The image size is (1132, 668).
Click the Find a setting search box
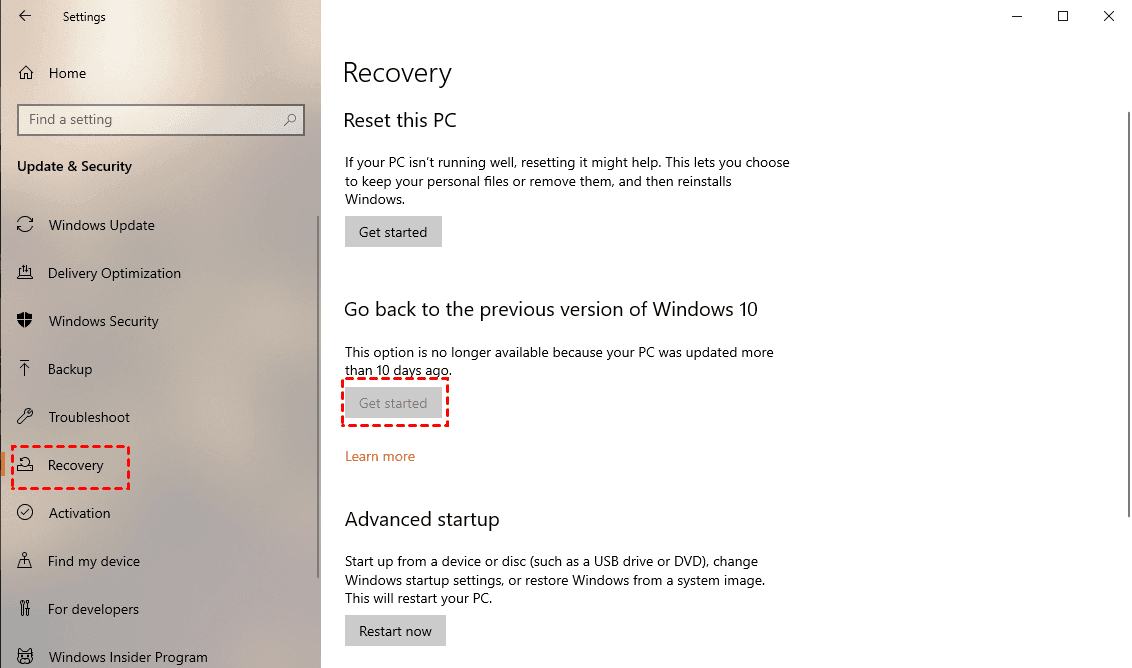pyautogui.click(x=150, y=120)
